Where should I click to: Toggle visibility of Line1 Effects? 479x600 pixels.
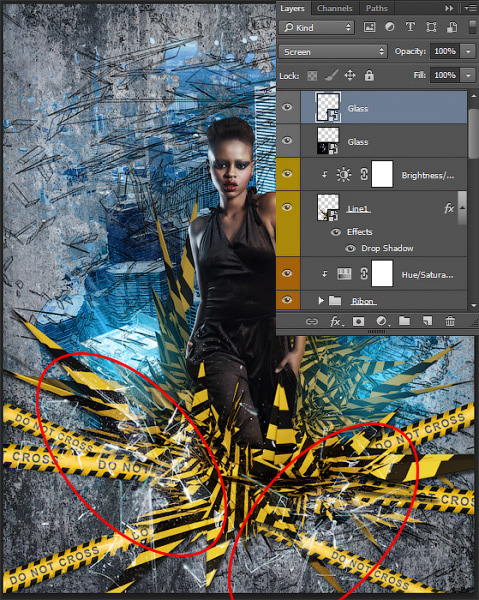[336, 232]
